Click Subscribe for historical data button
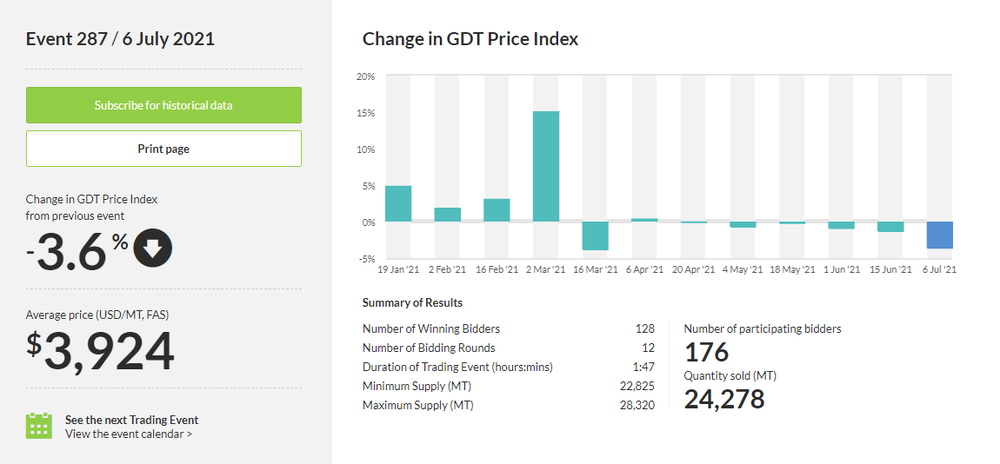Viewport: 1000px width, 464px height. pyautogui.click(x=163, y=105)
